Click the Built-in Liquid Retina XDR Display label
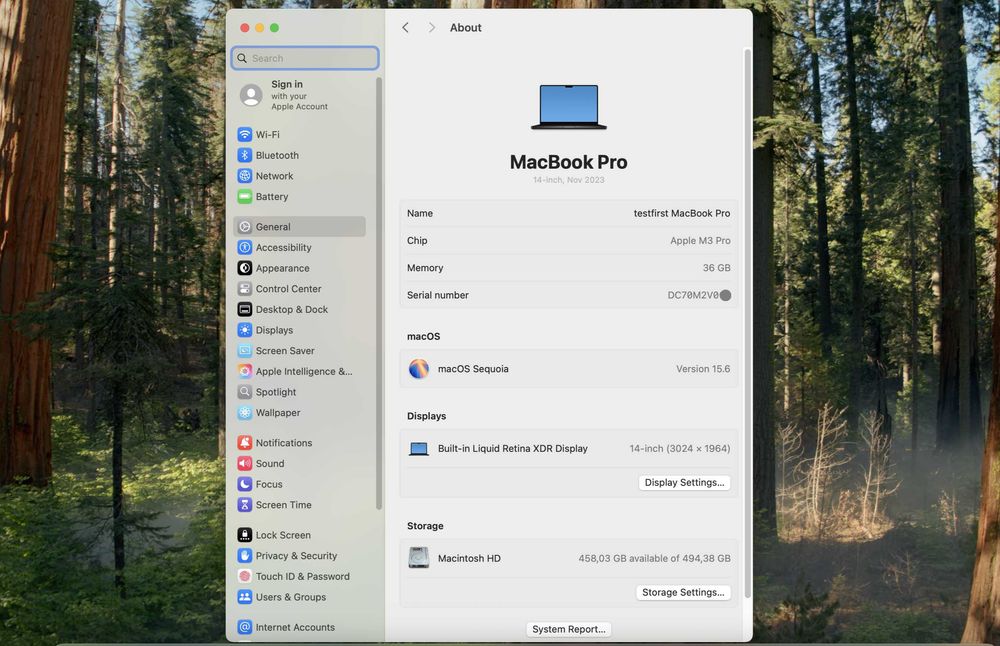Viewport: 1000px width, 646px height. [513, 449]
